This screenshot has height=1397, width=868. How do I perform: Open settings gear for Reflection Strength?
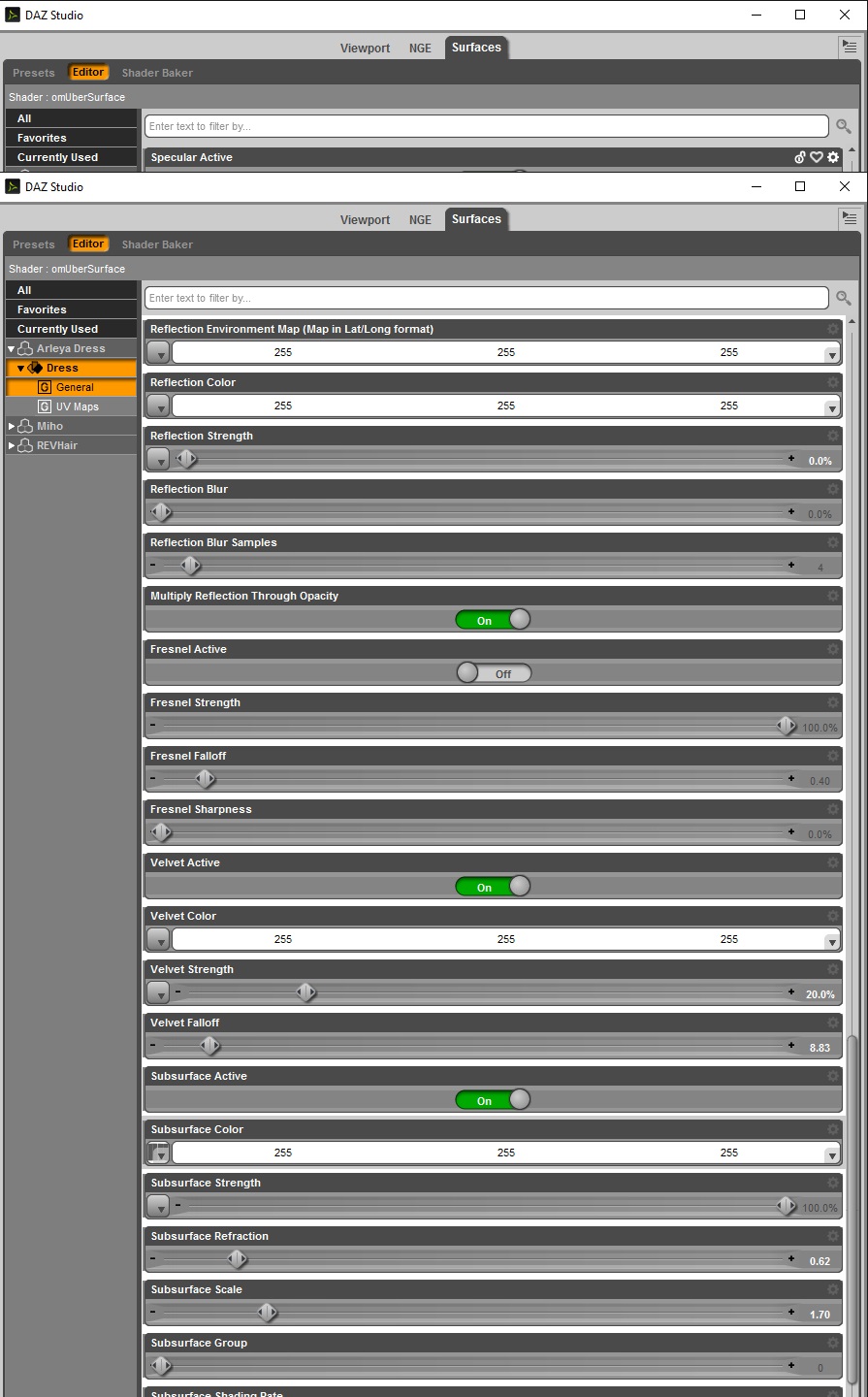coord(832,436)
